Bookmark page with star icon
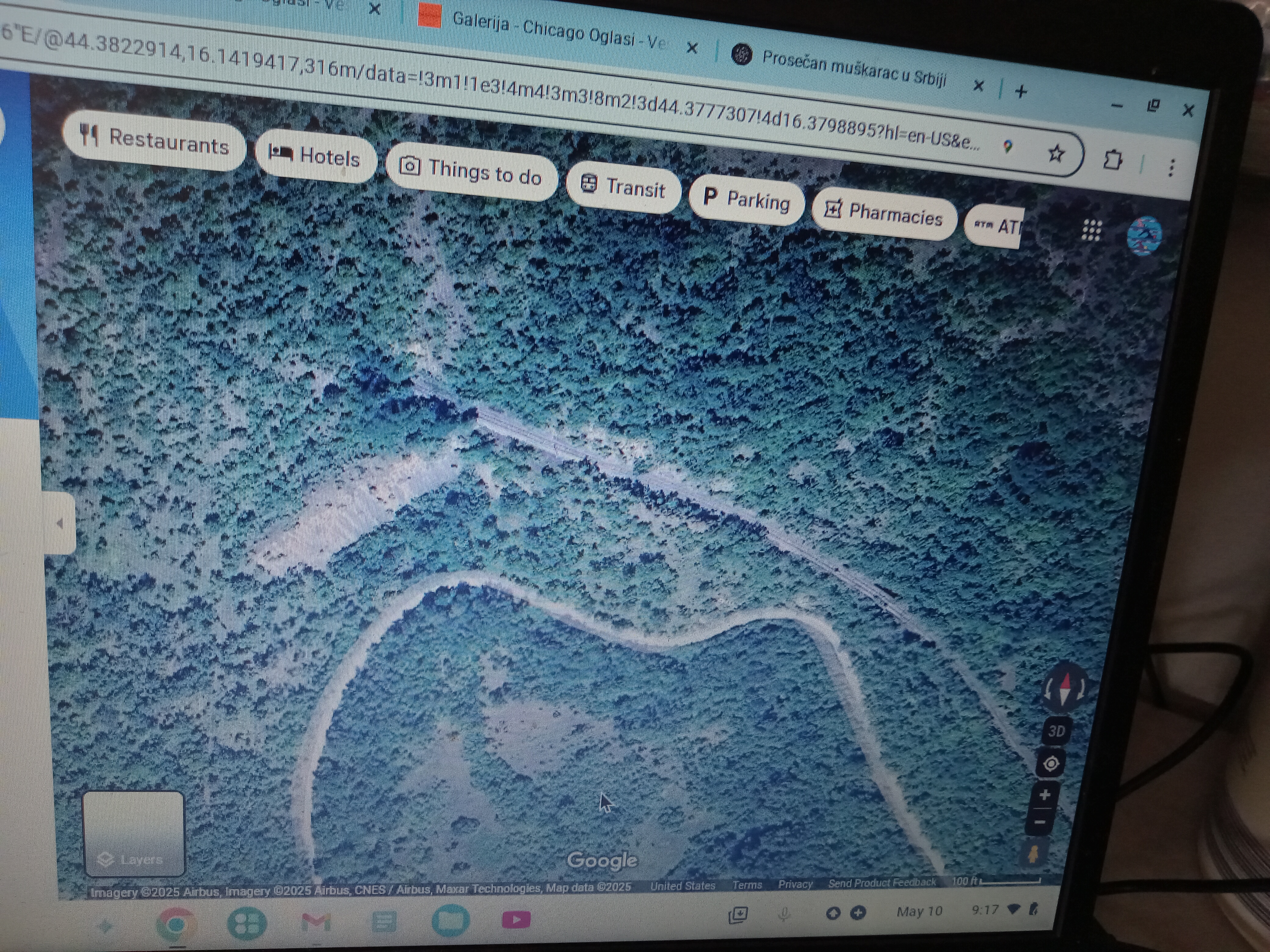This screenshot has width=1270, height=952. [x=1056, y=153]
